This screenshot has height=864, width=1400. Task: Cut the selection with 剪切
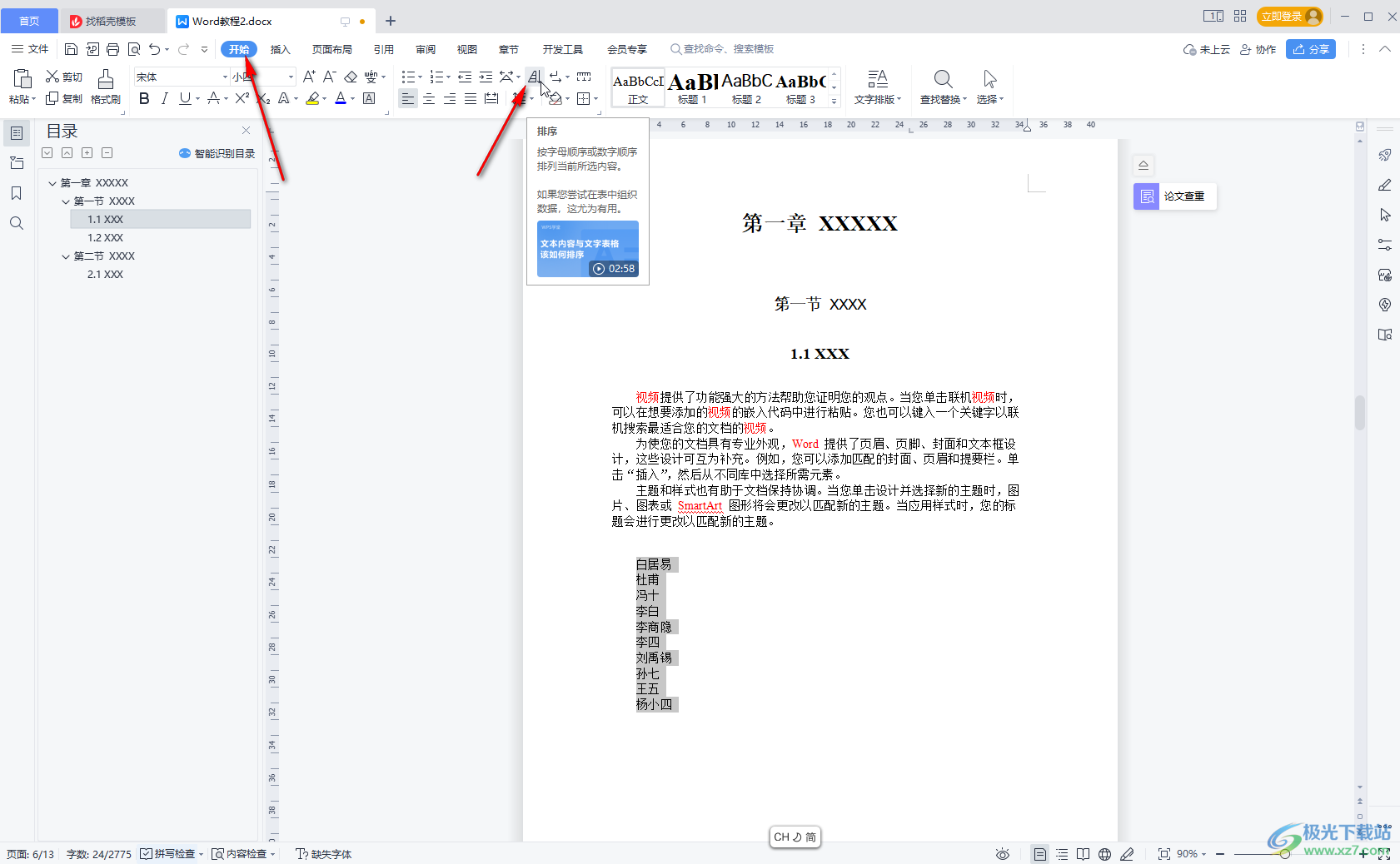[x=64, y=77]
